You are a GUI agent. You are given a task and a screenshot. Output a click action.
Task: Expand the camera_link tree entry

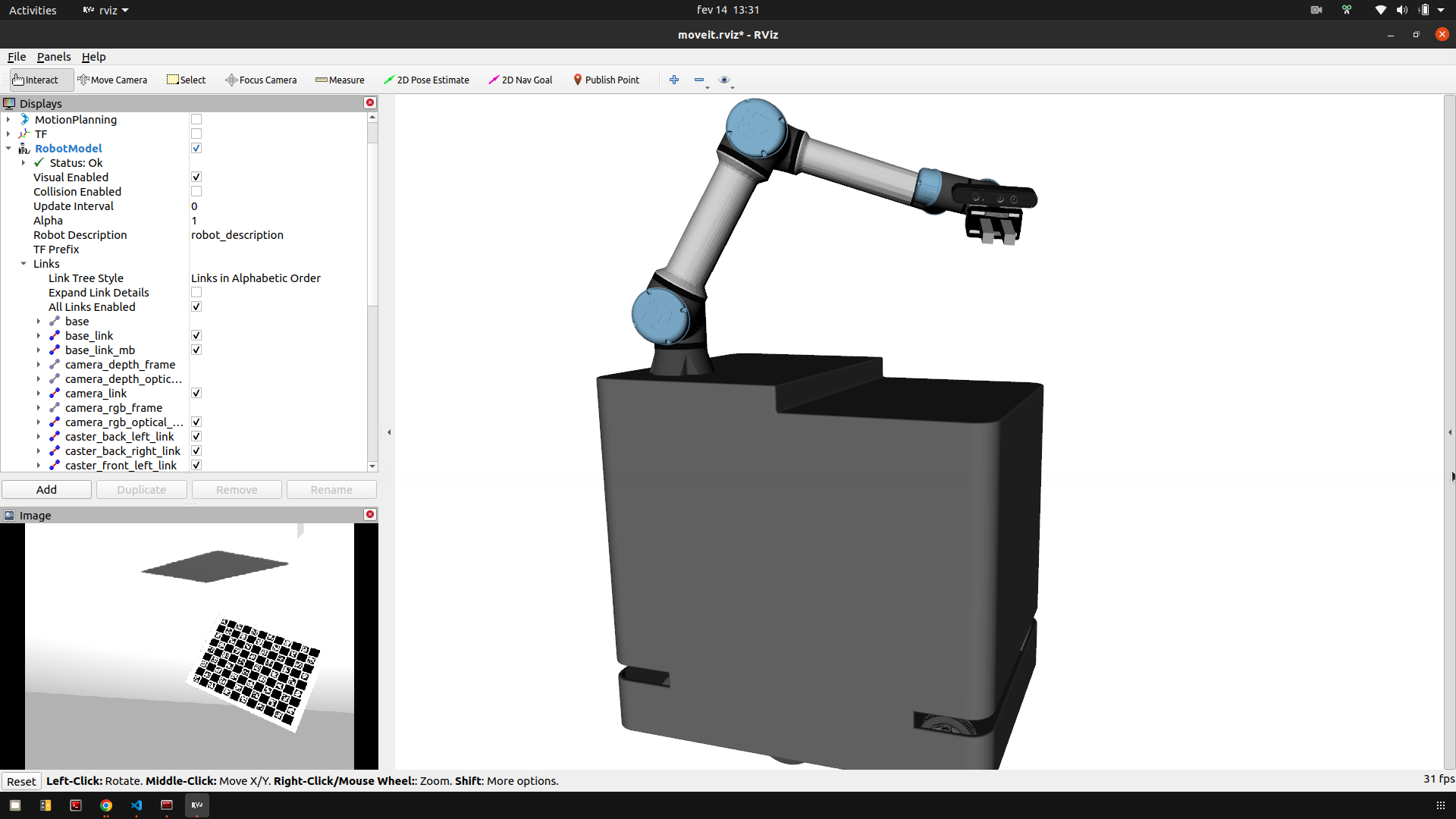tap(39, 394)
